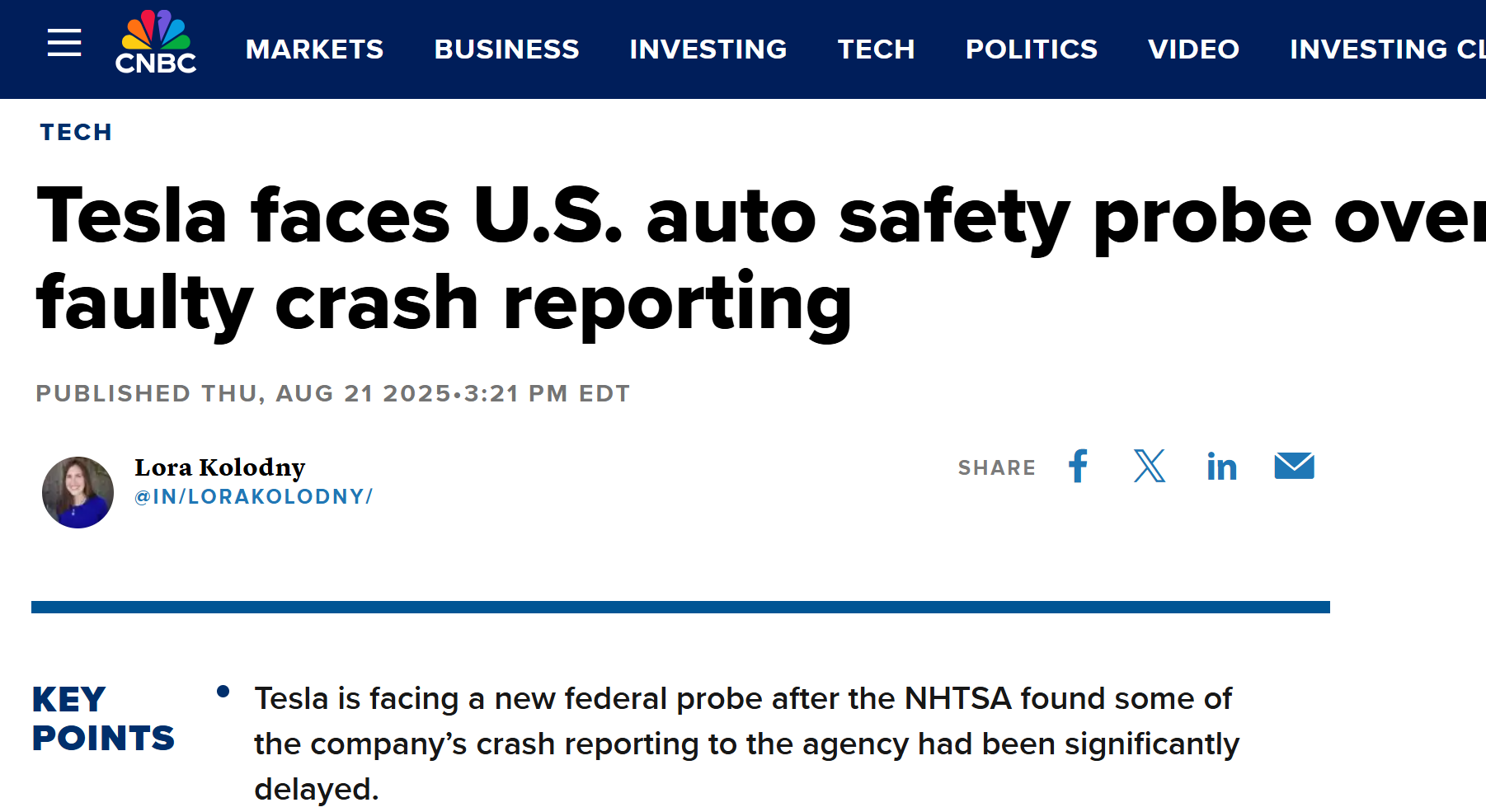Click the published date line
1486x812 pixels.
332,394
